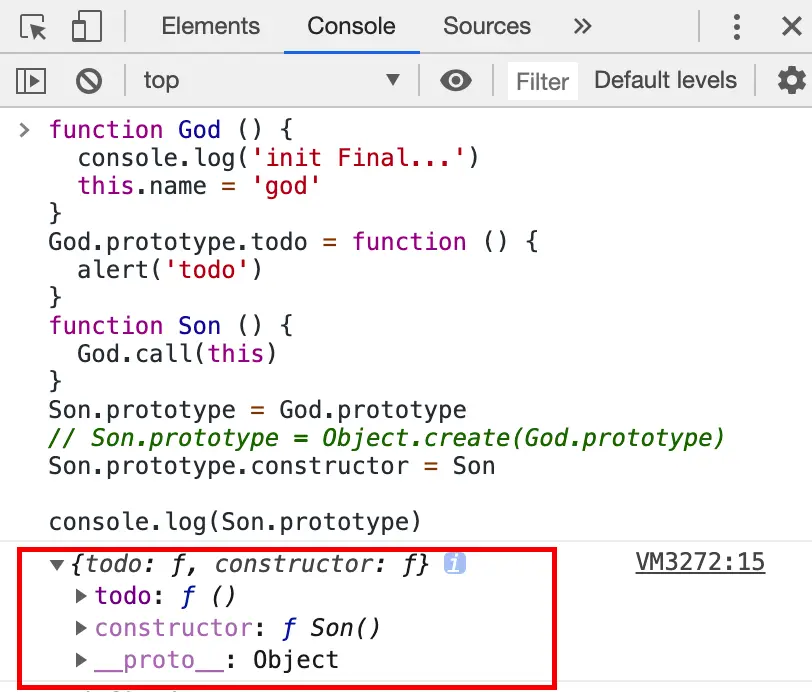Close the DevTools panel

[791, 27]
